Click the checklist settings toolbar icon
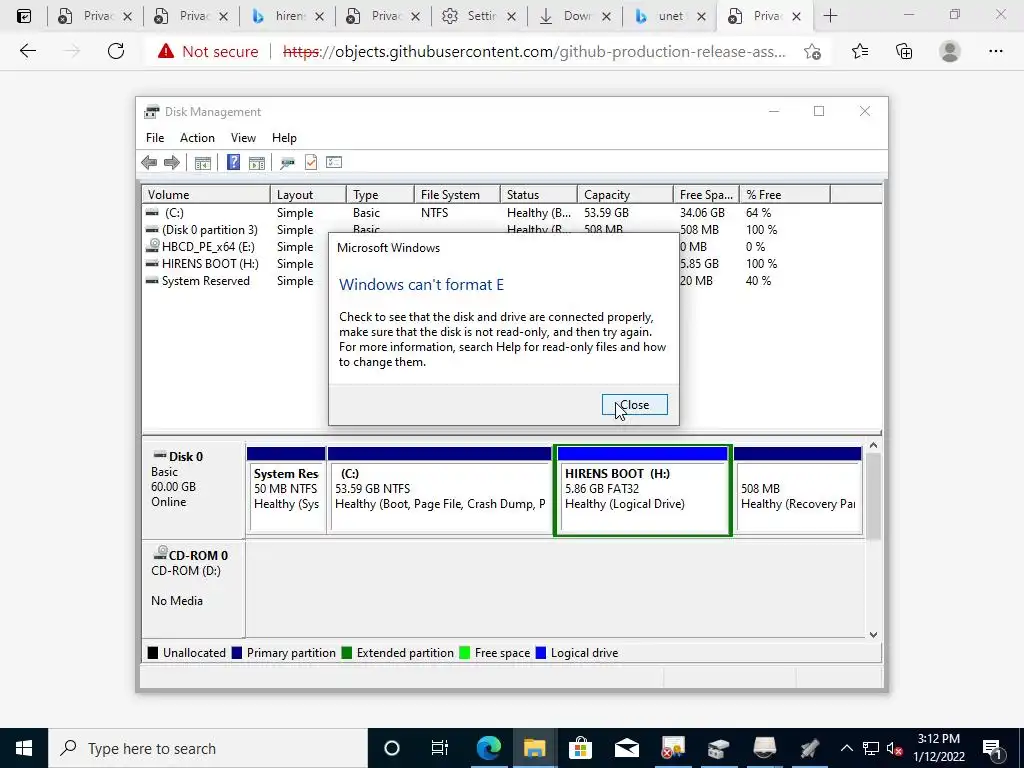 tap(334, 162)
